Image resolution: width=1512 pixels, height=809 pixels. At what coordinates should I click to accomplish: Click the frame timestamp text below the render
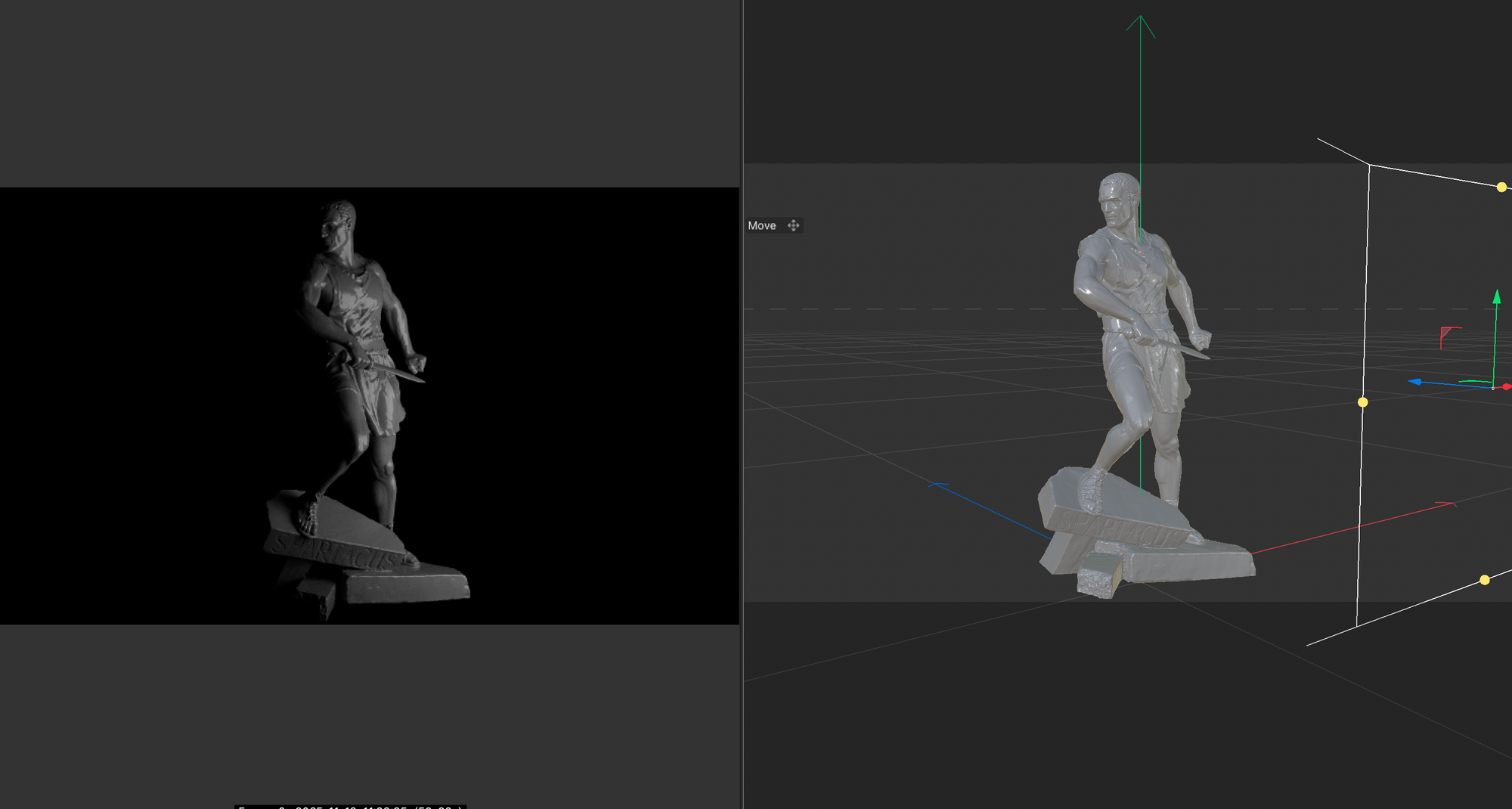tap(349, 806)
